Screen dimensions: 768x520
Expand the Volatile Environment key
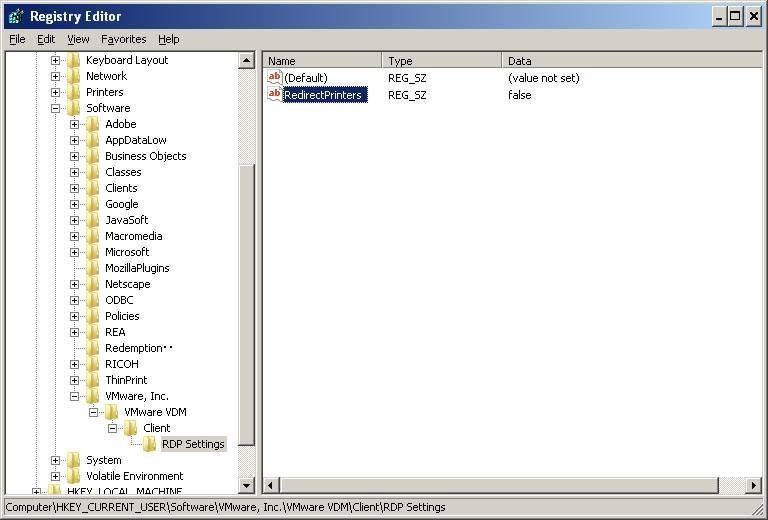pos(55,476)
